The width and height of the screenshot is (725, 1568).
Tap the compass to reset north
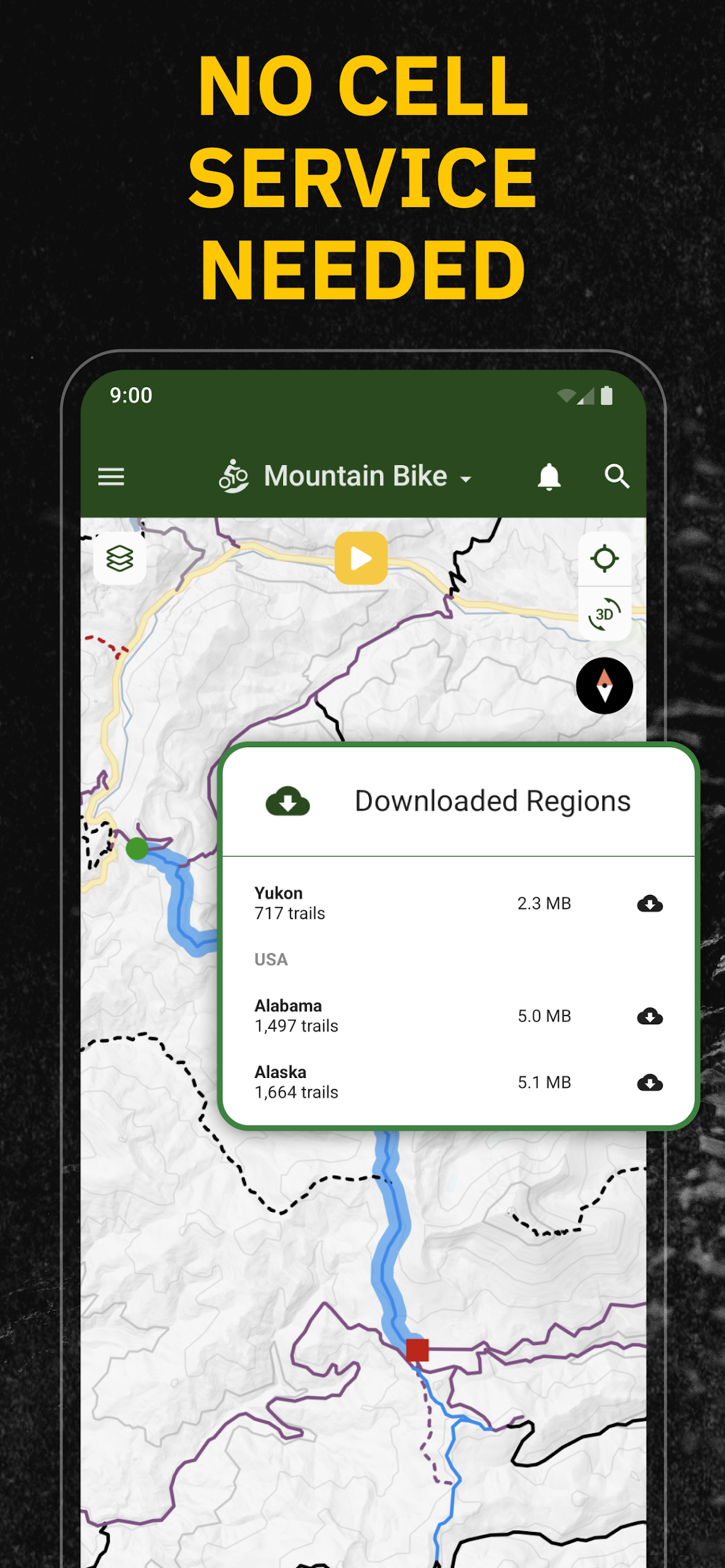click(604, 686)
